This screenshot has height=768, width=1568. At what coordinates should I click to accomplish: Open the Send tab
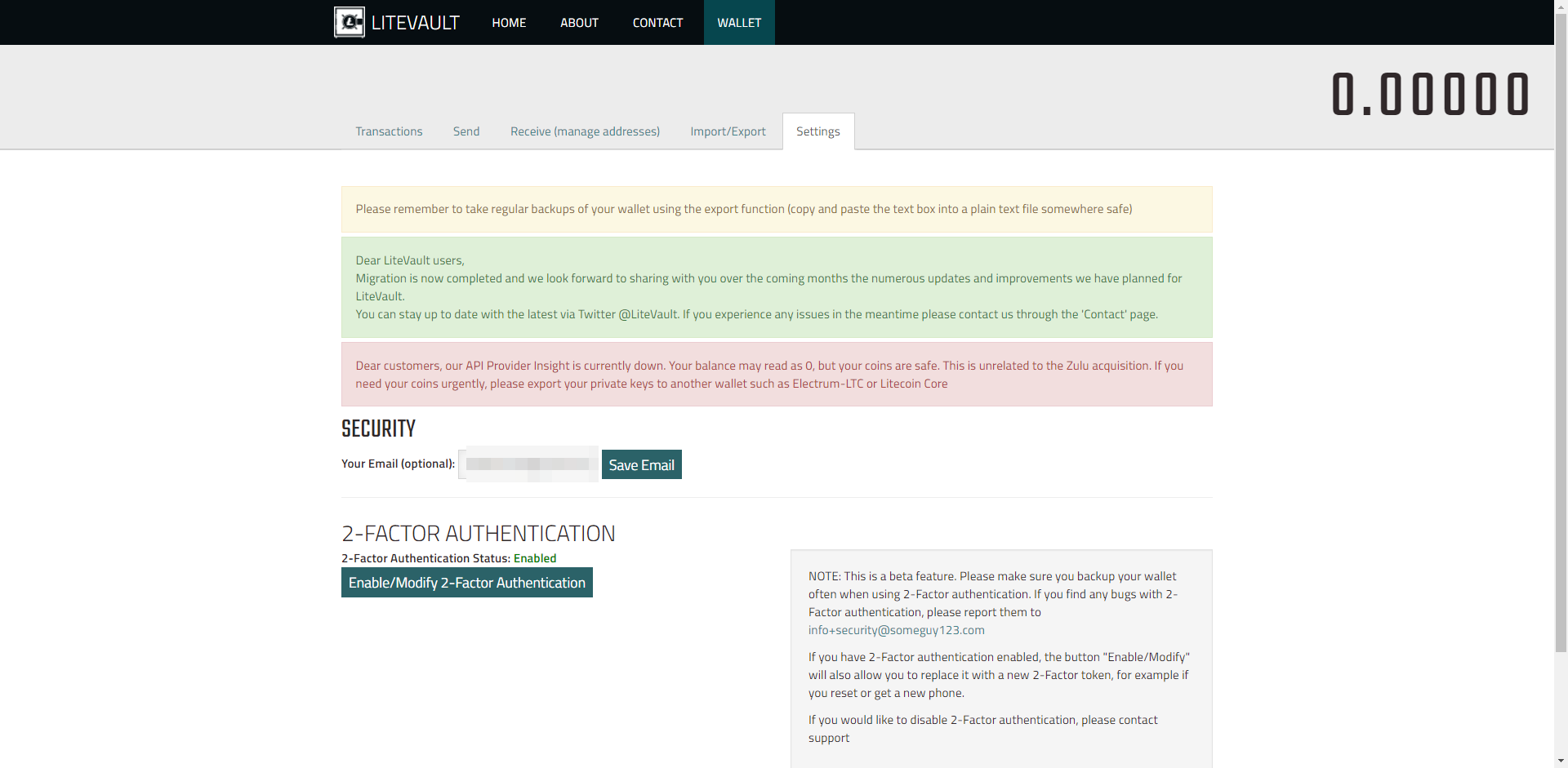(466, 131)
